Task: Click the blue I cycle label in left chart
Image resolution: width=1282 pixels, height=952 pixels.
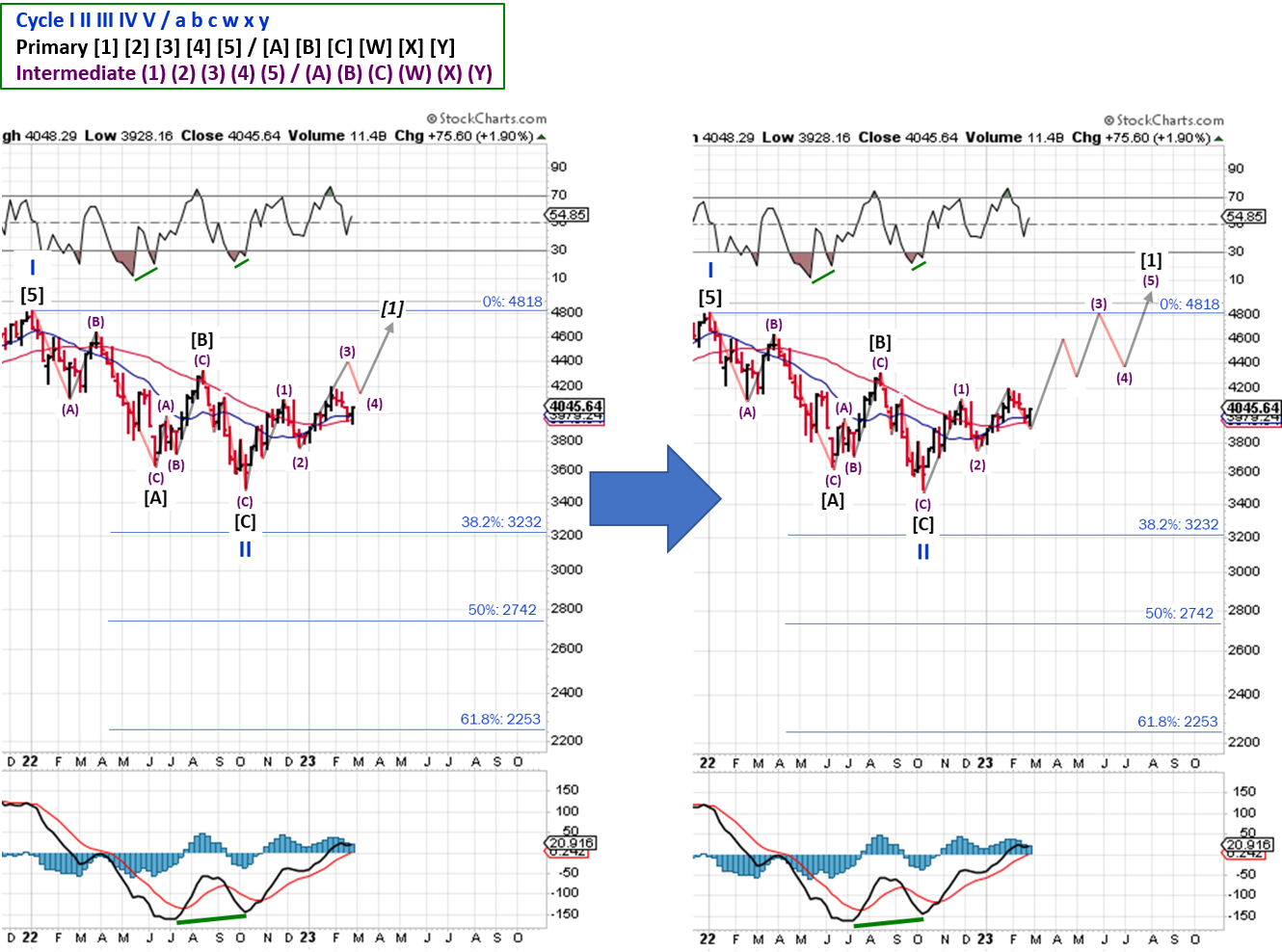Action: 32,268
